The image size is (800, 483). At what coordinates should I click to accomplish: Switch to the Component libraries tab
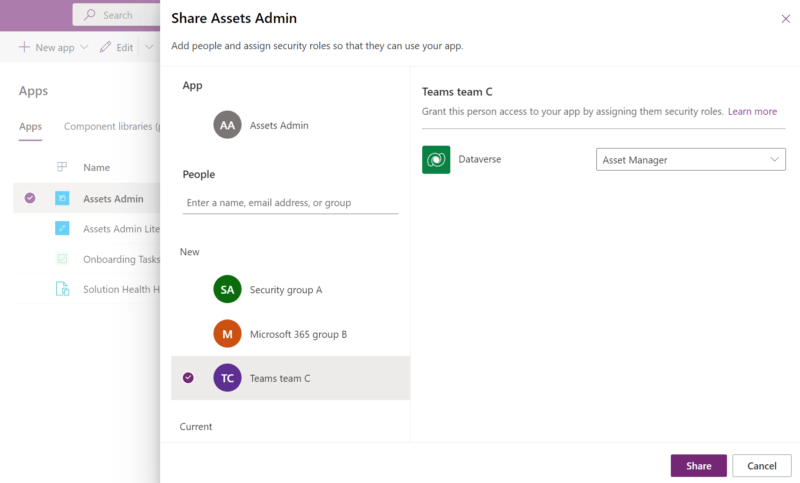[x=112, y=126]
